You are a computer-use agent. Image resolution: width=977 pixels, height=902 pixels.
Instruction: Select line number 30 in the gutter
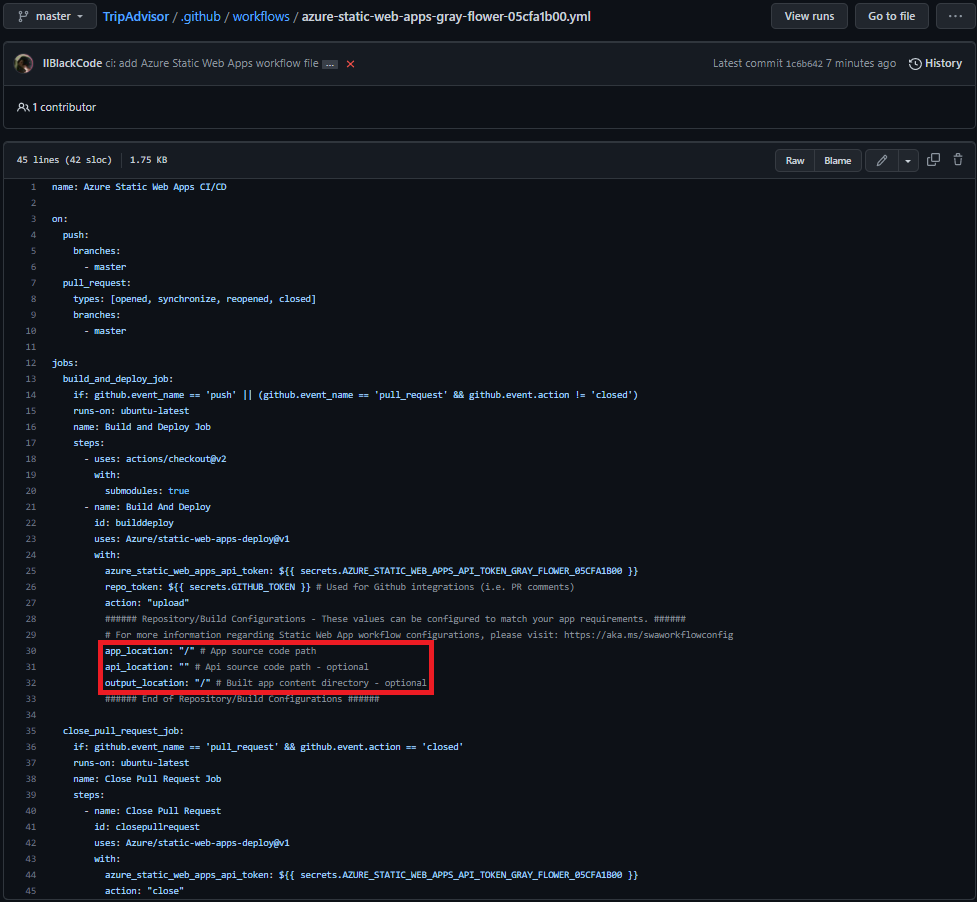[x=31, y=651]
